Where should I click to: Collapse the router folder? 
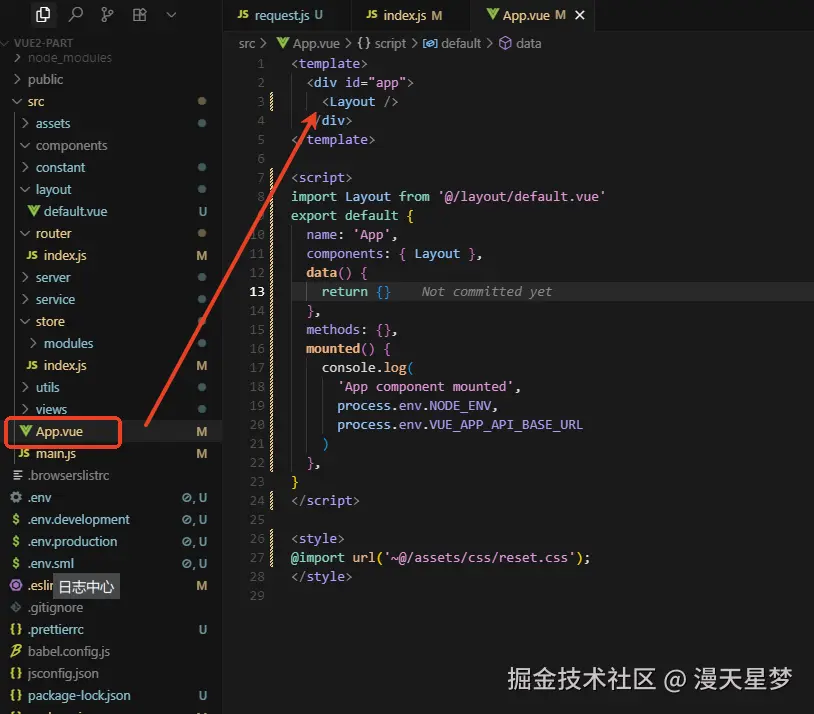coord(53,234)
